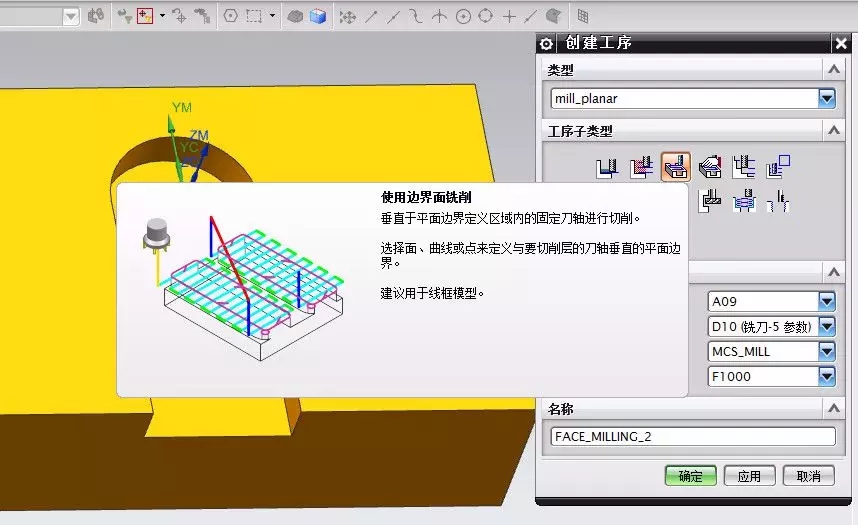Click the 名称 section label
The width and height of the screenshot is (858, 525).
coord(561,409)
